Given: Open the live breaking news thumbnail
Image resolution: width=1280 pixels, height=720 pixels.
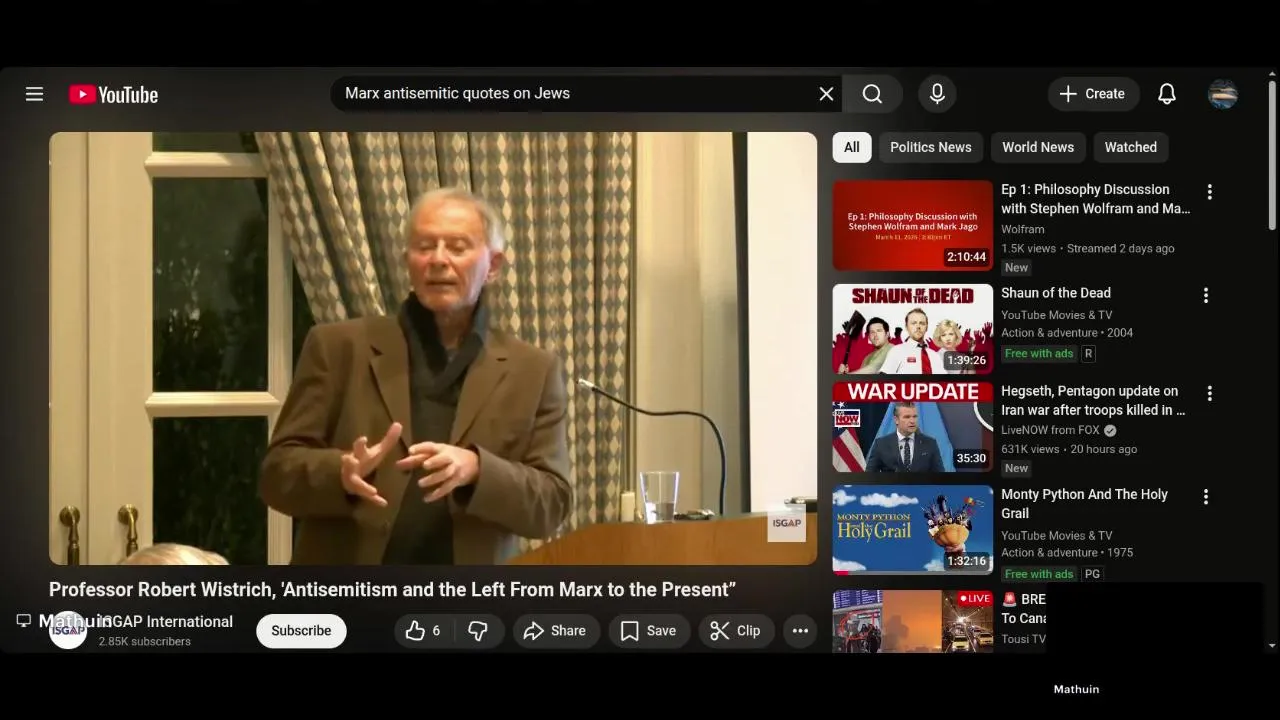Looking at the screenshot, I should [x=913, y=621].
